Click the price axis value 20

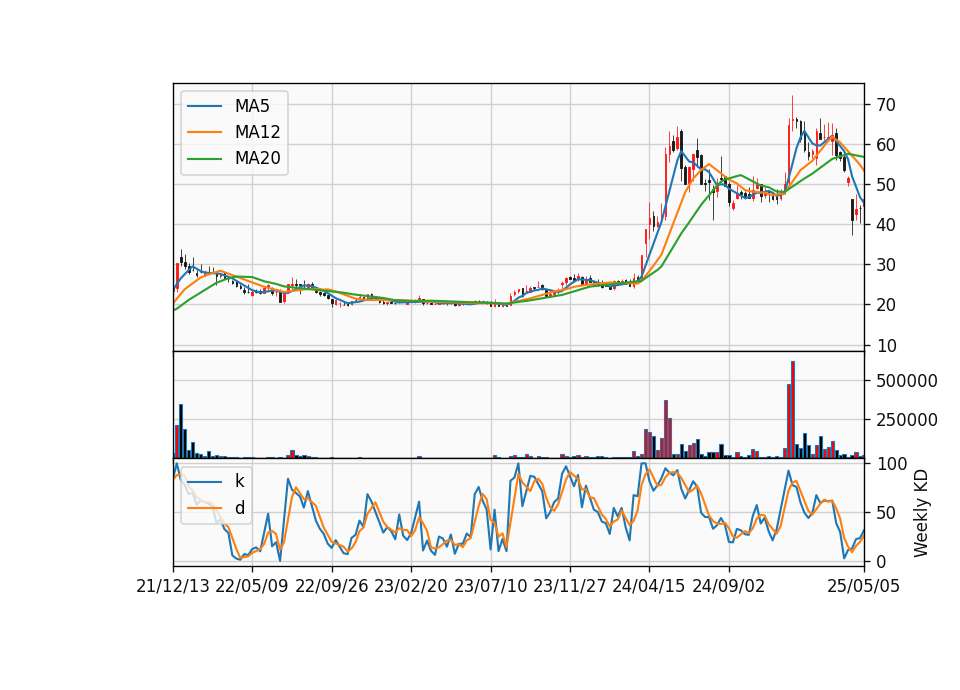click(x=886, y=305)
